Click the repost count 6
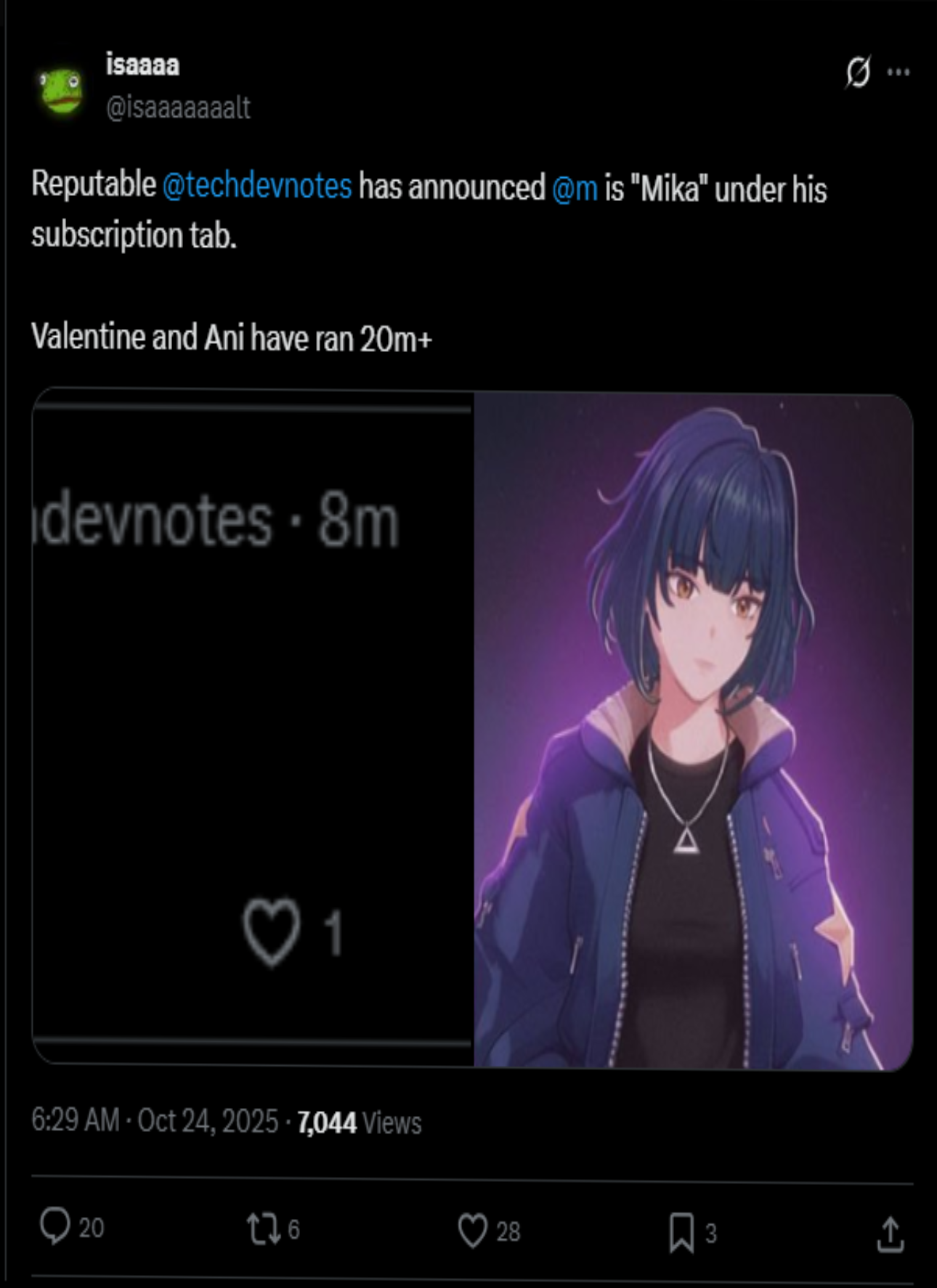The height and width of the screenshot is (1288, 937). 293,1229
